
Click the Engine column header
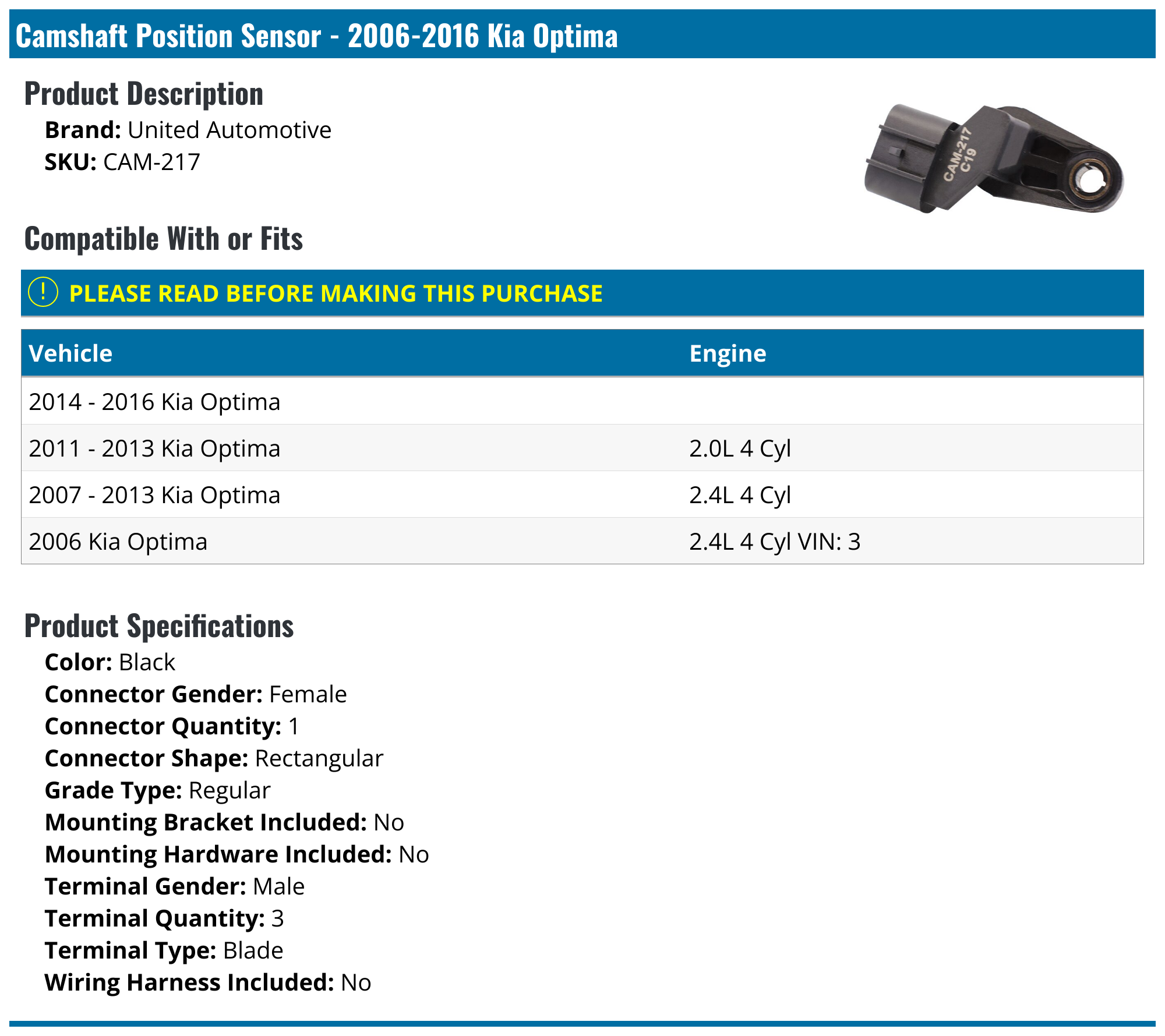coord(728,353)
